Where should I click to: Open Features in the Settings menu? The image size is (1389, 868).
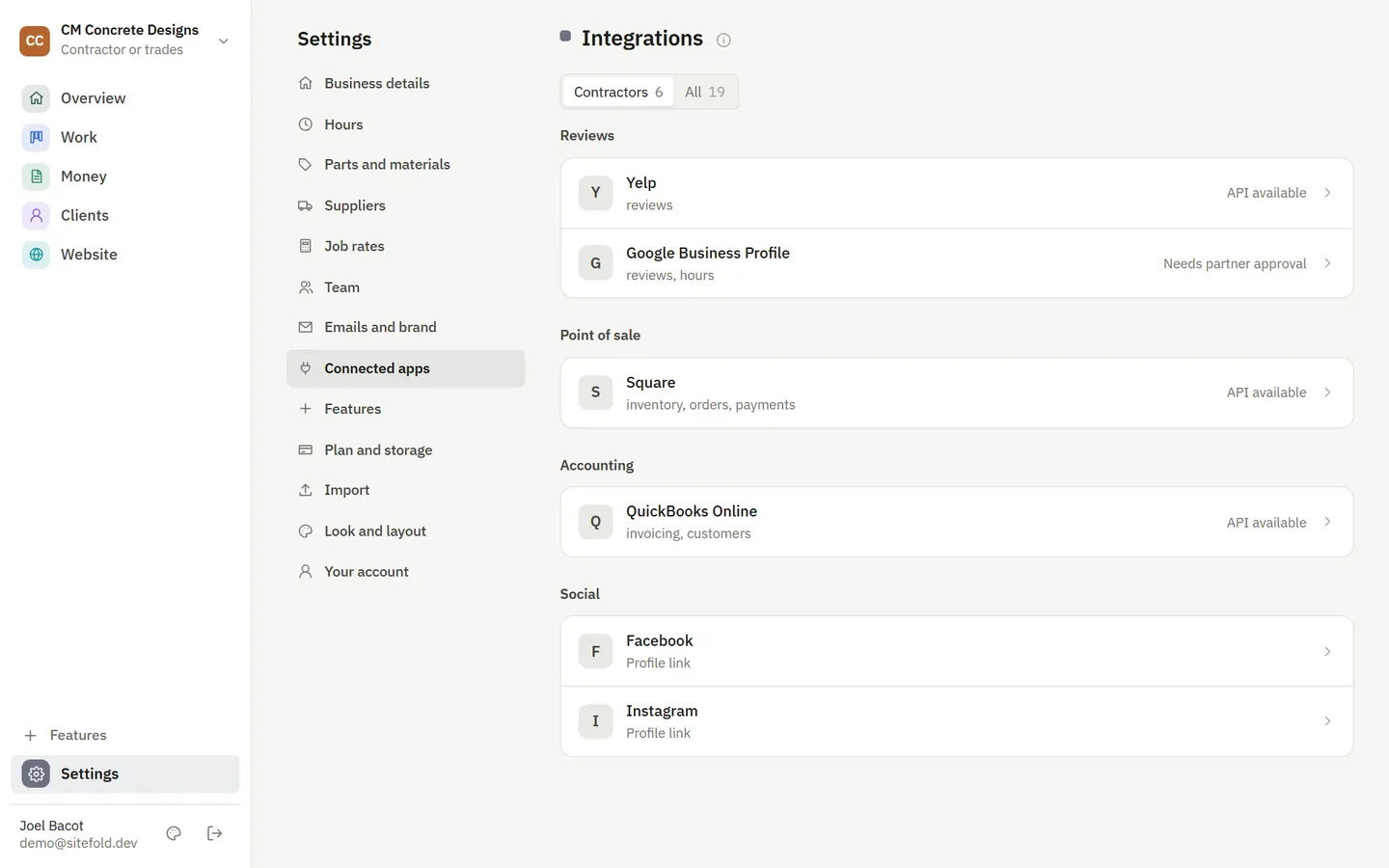(405, 409)
